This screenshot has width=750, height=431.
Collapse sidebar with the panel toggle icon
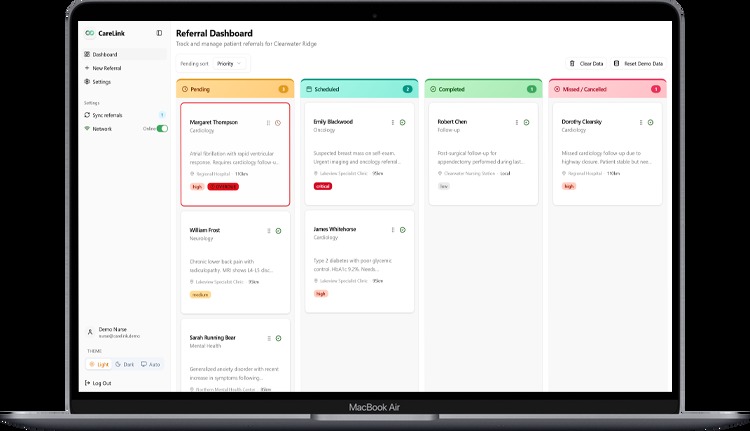coord(159,33)
